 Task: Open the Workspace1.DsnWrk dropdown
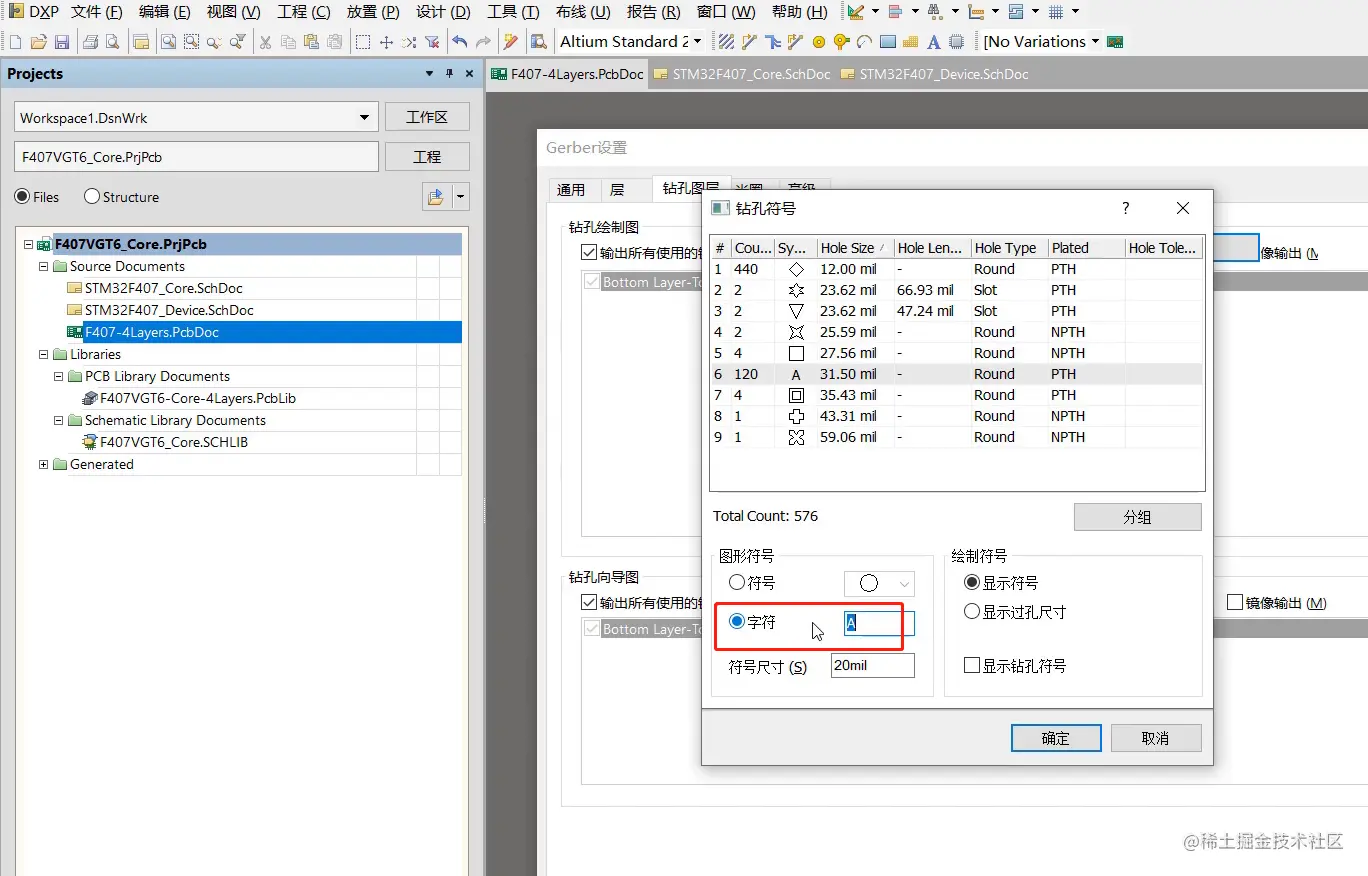coord(364,118)
